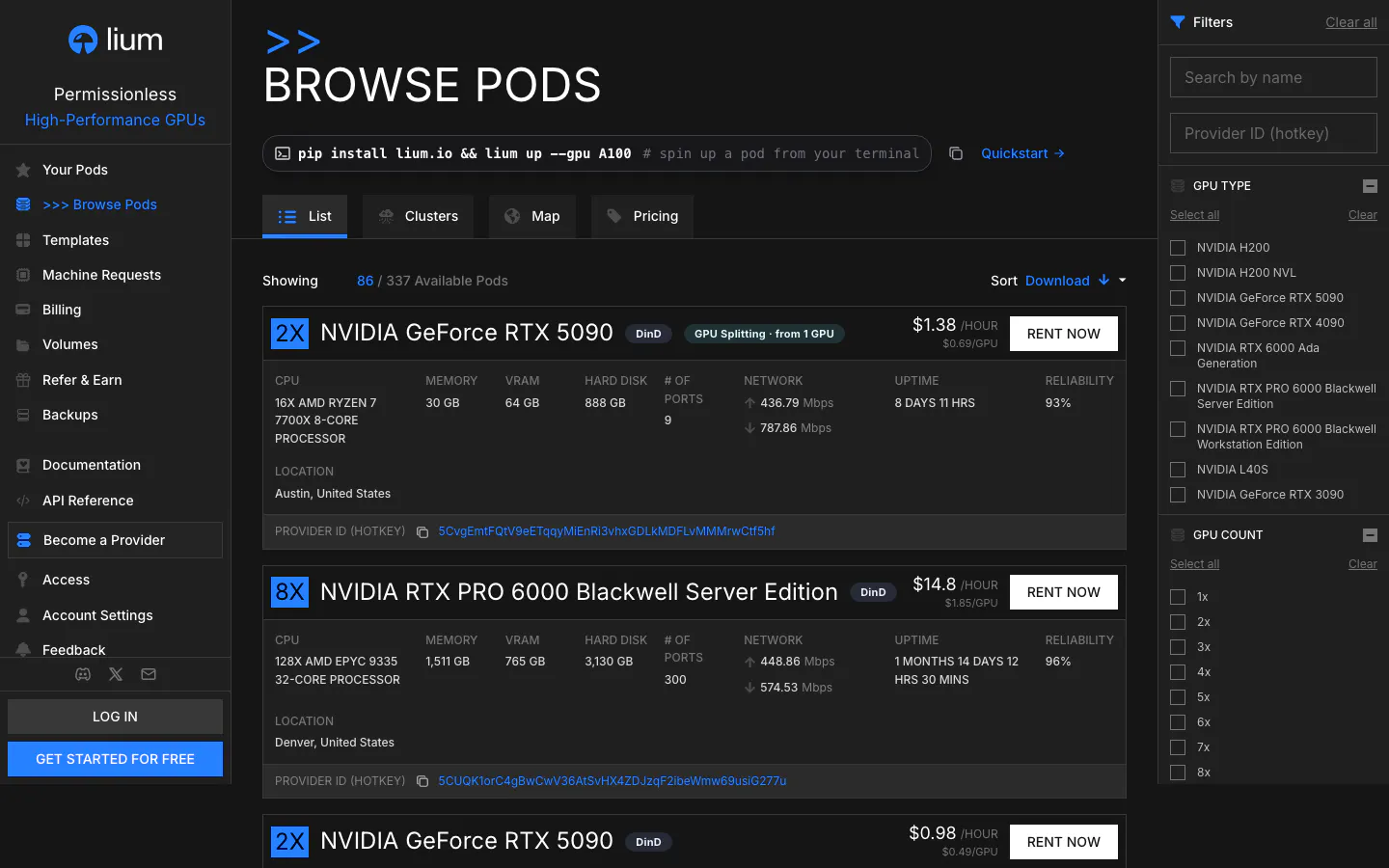This screenshot has height=868, width=1389.
Task: Click Select all under GPU TYPE
Action: [x=1194, y=215]
